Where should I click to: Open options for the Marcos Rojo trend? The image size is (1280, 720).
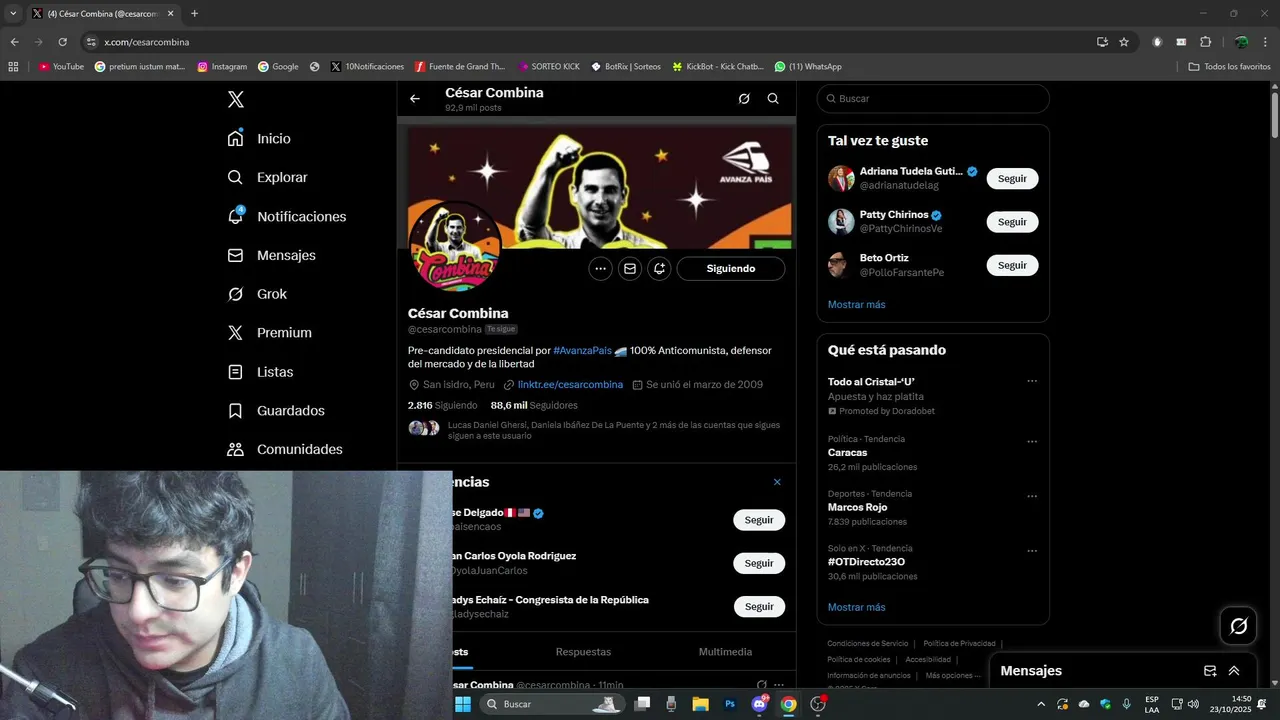pos(1032,496)
